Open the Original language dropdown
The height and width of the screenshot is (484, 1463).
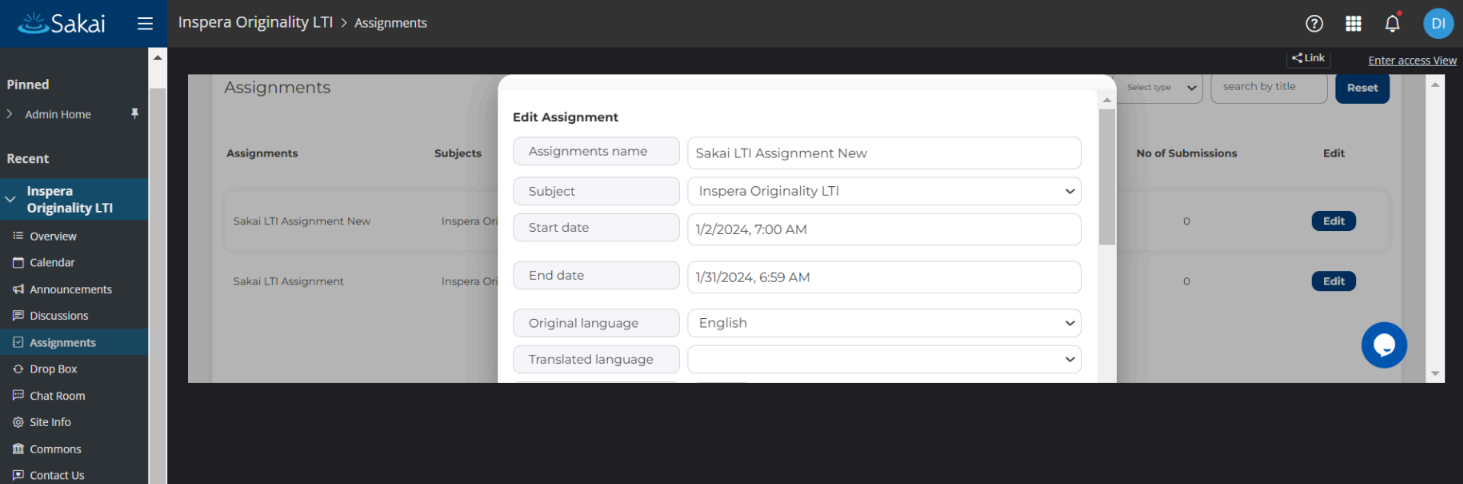tap(884, 323)
